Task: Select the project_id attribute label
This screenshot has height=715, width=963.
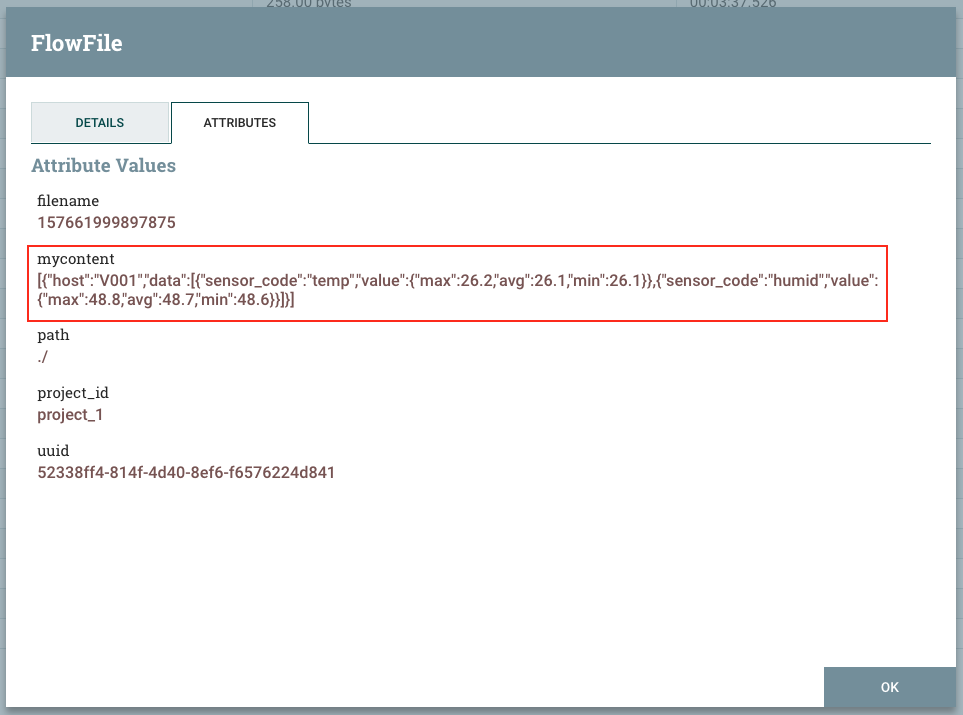Action: [x=75, y=392]
